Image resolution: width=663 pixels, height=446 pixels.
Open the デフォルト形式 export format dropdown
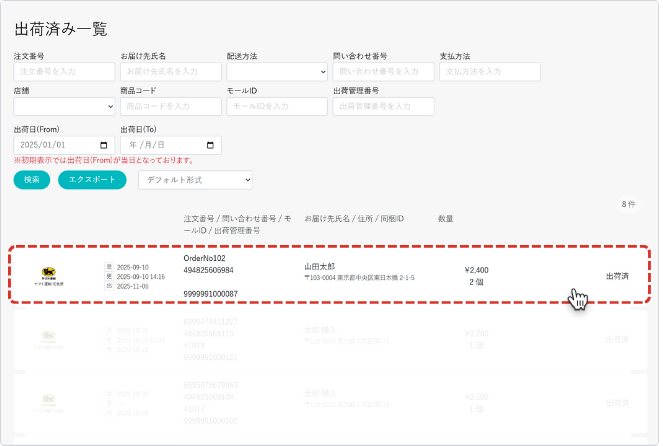point(195,180)
